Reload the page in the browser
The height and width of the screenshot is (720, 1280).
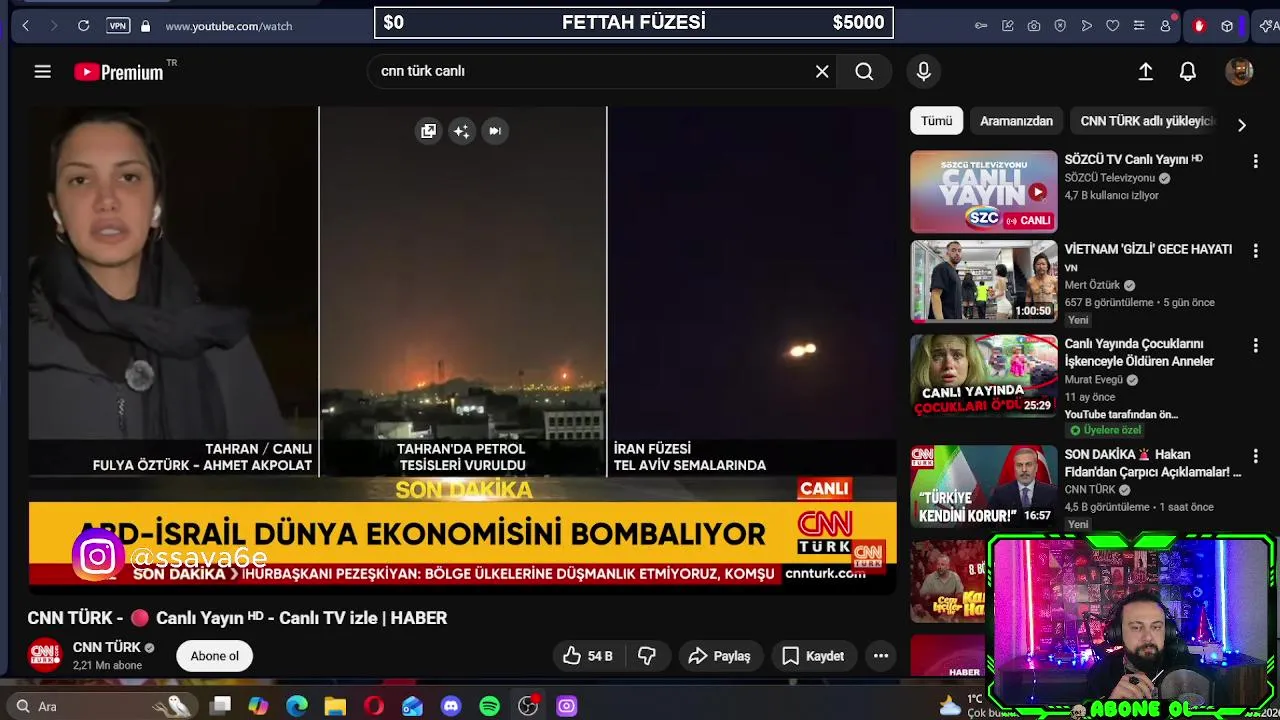pyautogui.click(x=84, y=26)
